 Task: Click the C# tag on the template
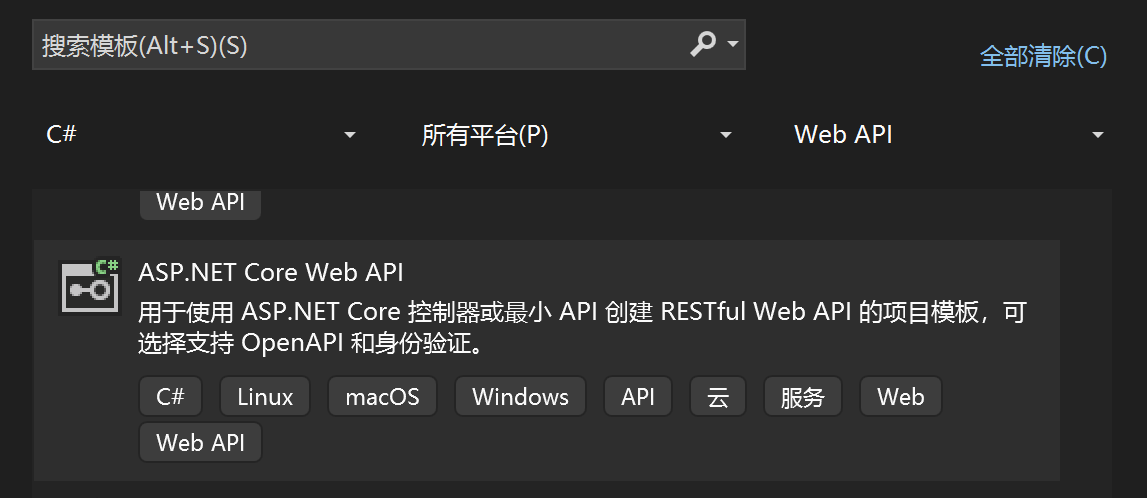170,396
